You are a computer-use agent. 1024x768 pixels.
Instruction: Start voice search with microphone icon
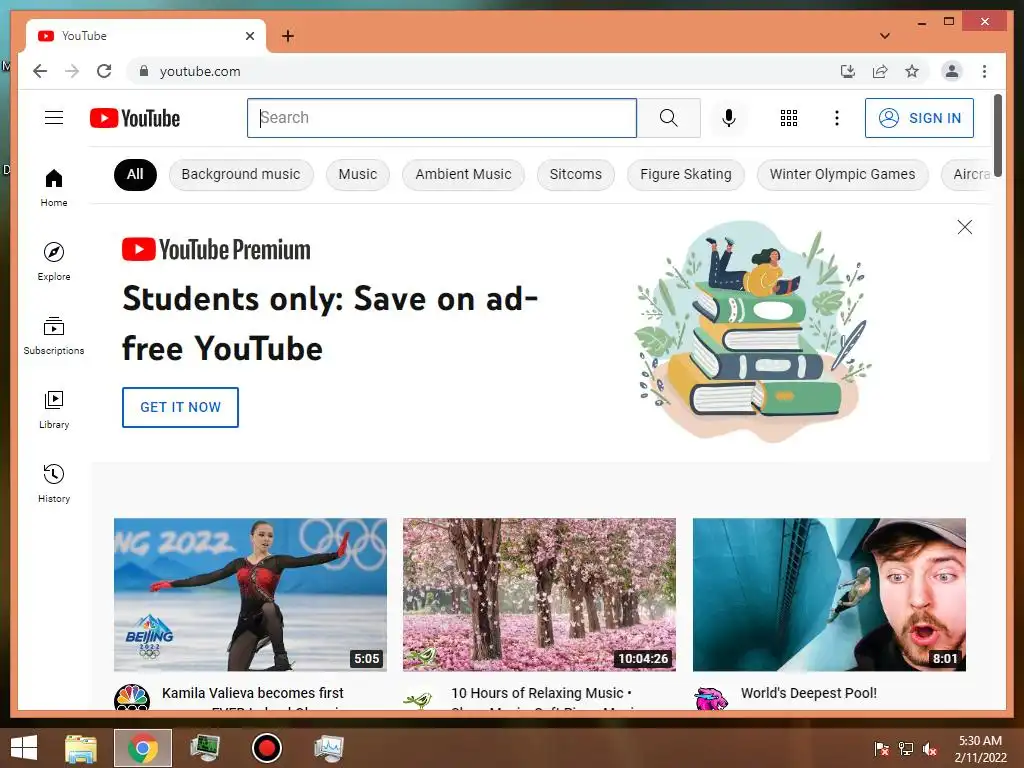pyautogui.click(x=729, y=118)
